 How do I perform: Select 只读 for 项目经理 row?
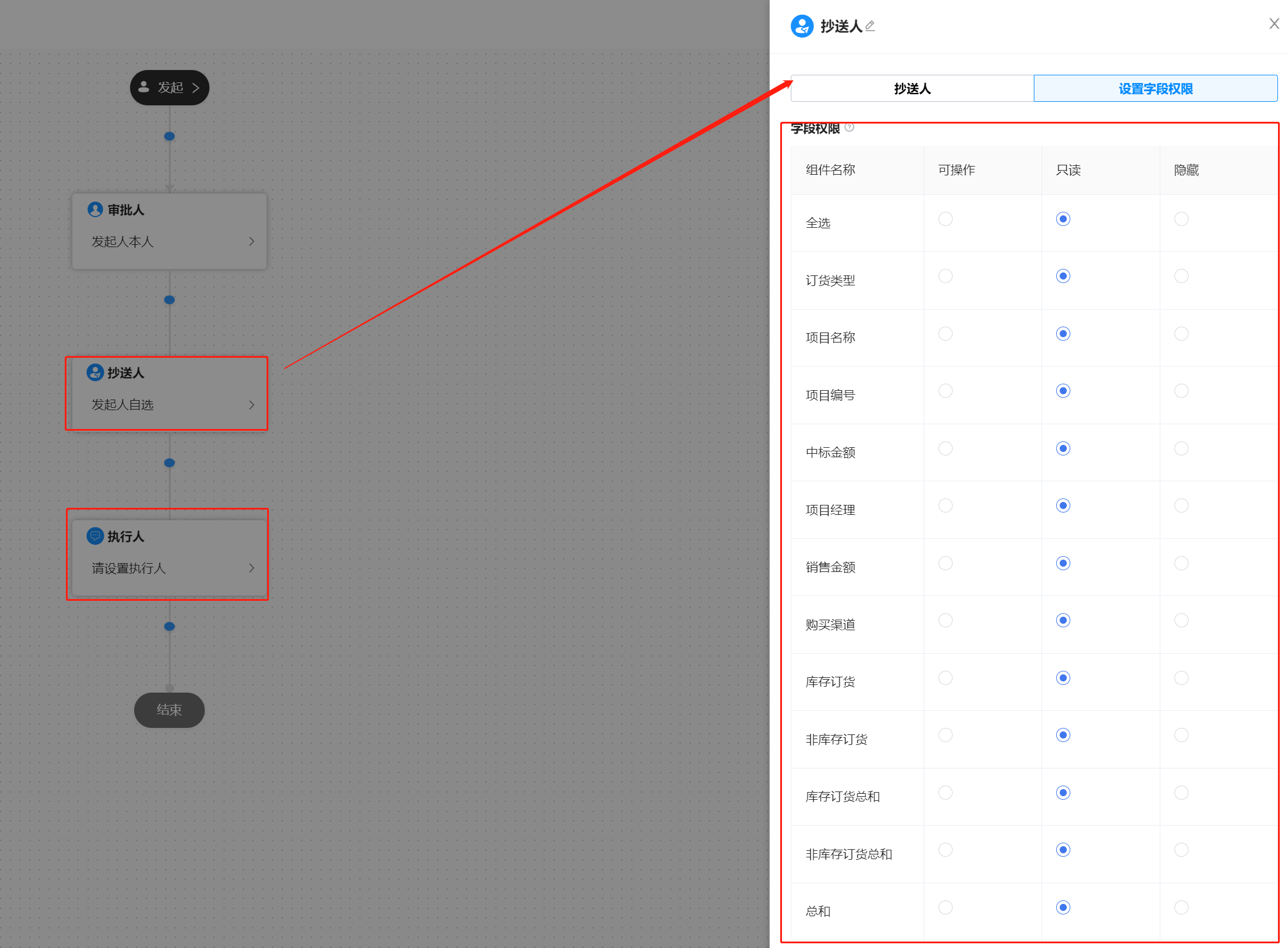[1063, 505]
